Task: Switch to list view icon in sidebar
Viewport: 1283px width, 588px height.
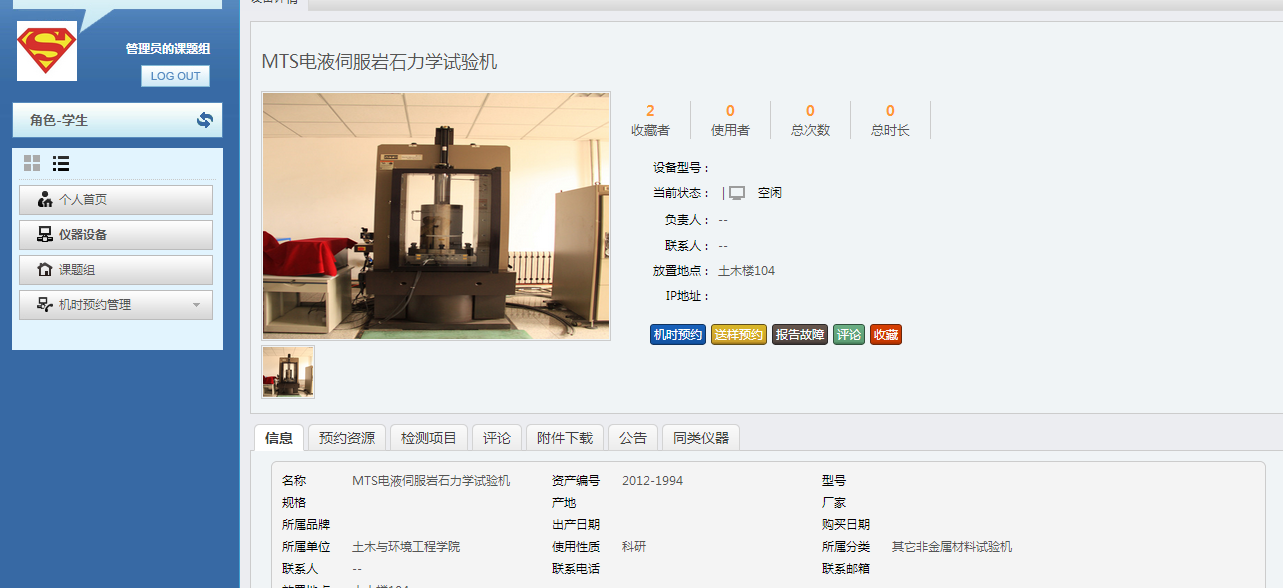Action: (61, 163)
